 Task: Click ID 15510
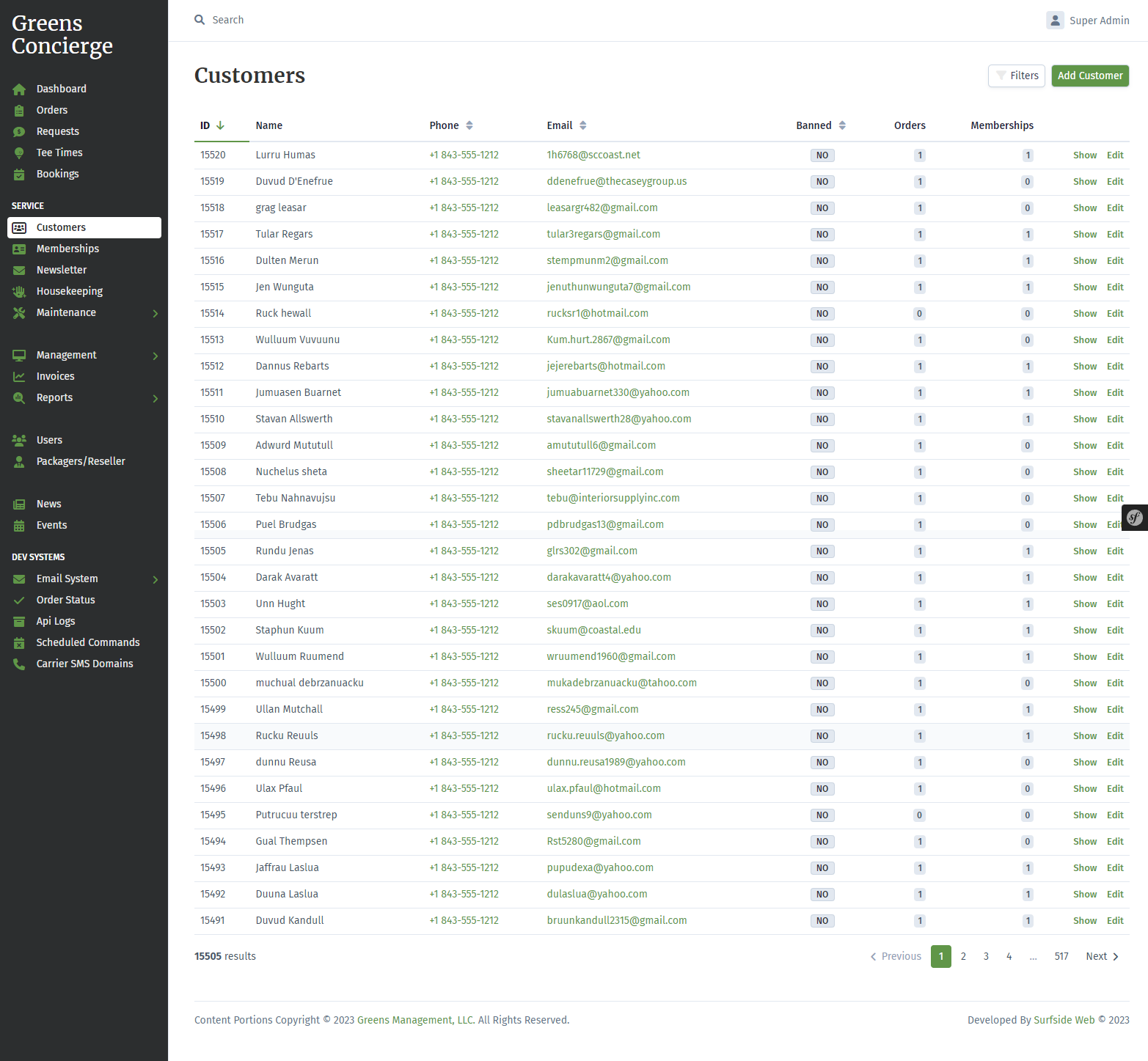point(213,419)
